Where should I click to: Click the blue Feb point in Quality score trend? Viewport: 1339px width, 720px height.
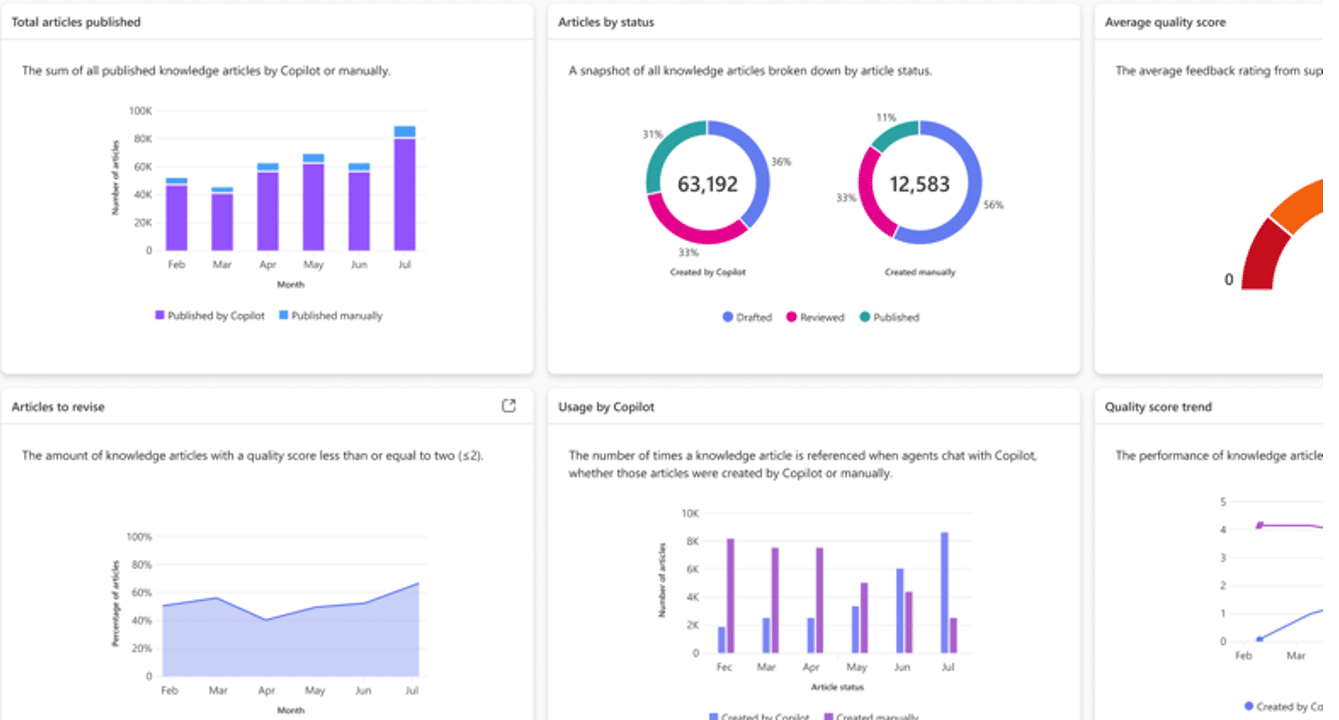[x=1260, y=639]
